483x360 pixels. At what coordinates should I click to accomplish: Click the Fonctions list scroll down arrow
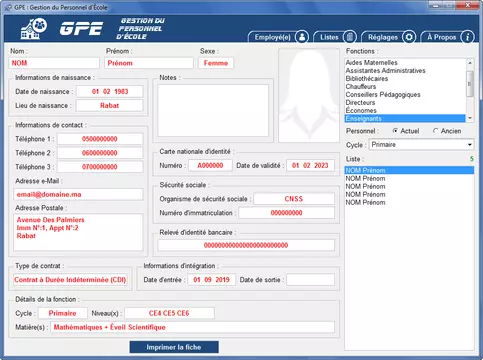coord(470,118)
